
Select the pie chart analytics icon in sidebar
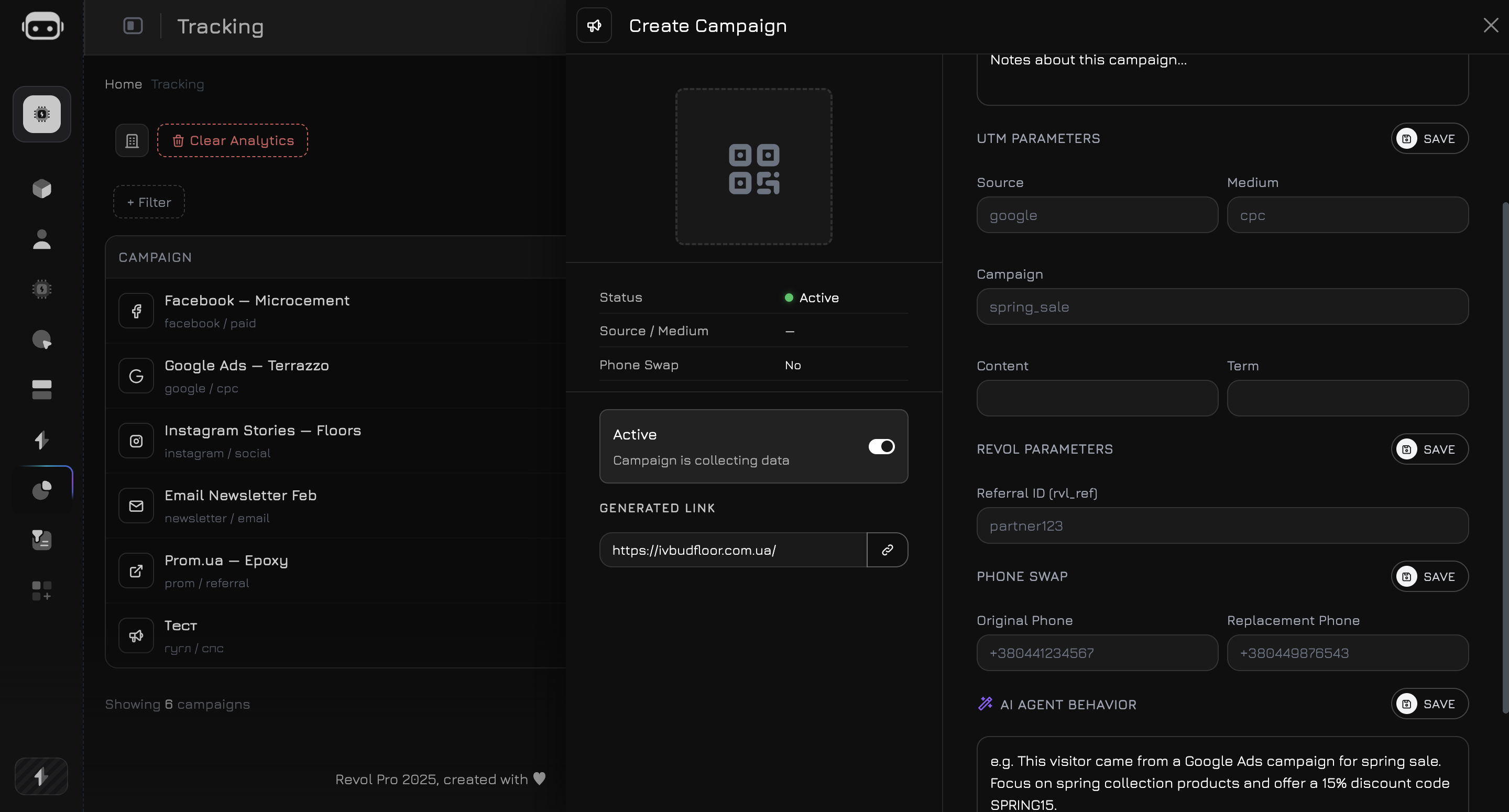(x=41, y=489)
